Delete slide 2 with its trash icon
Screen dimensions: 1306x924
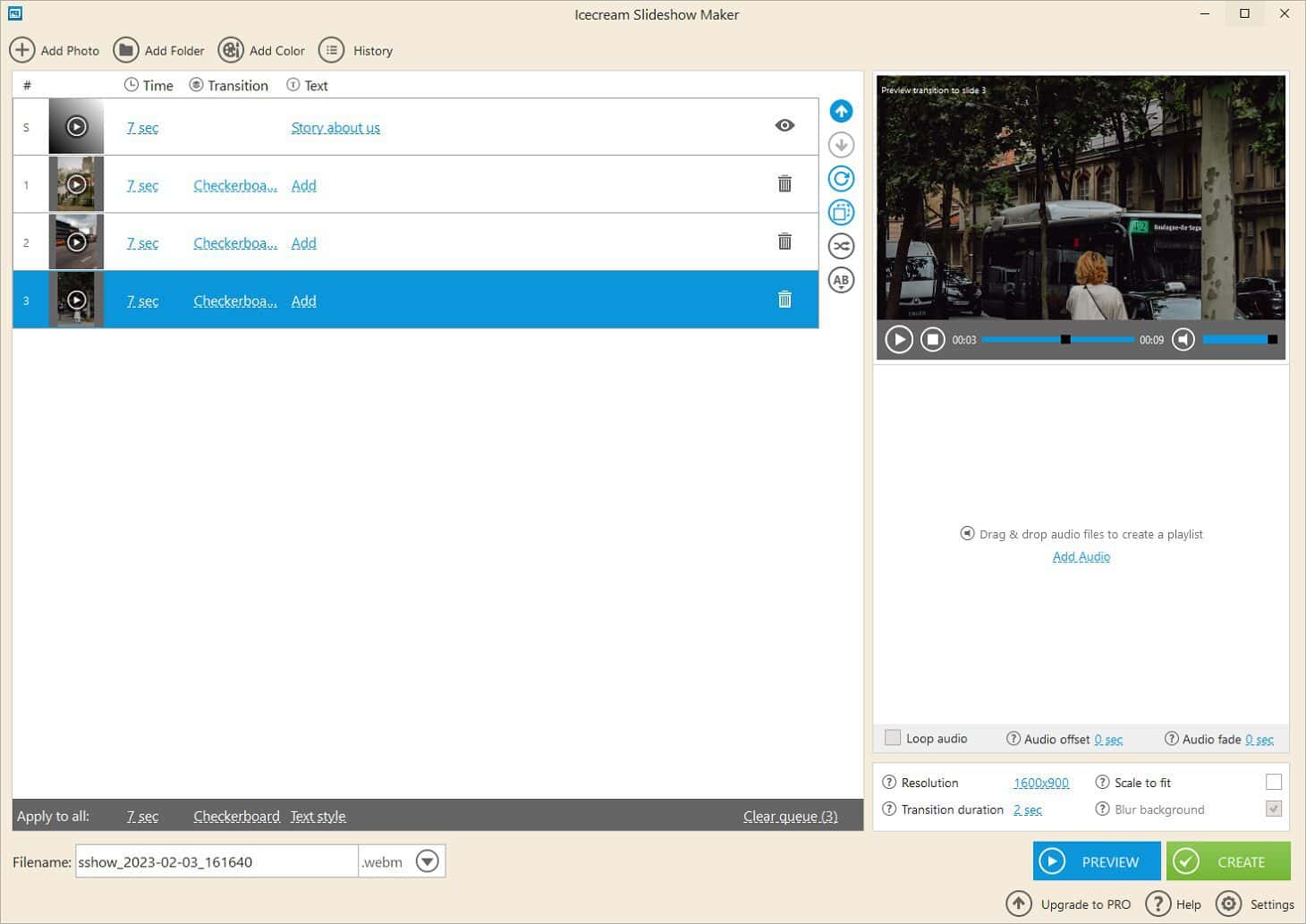tap(784, 242)
